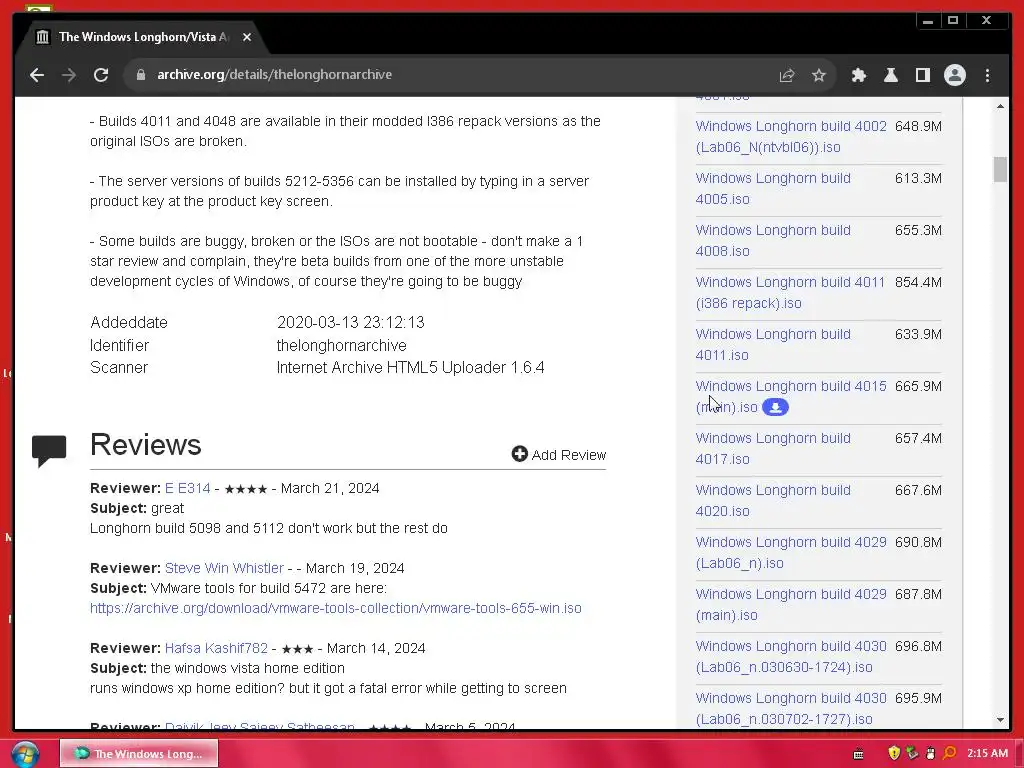Open reviewer Steve Win Whistler profile
Screen dimensions: 1024x768
coord(224,568)
